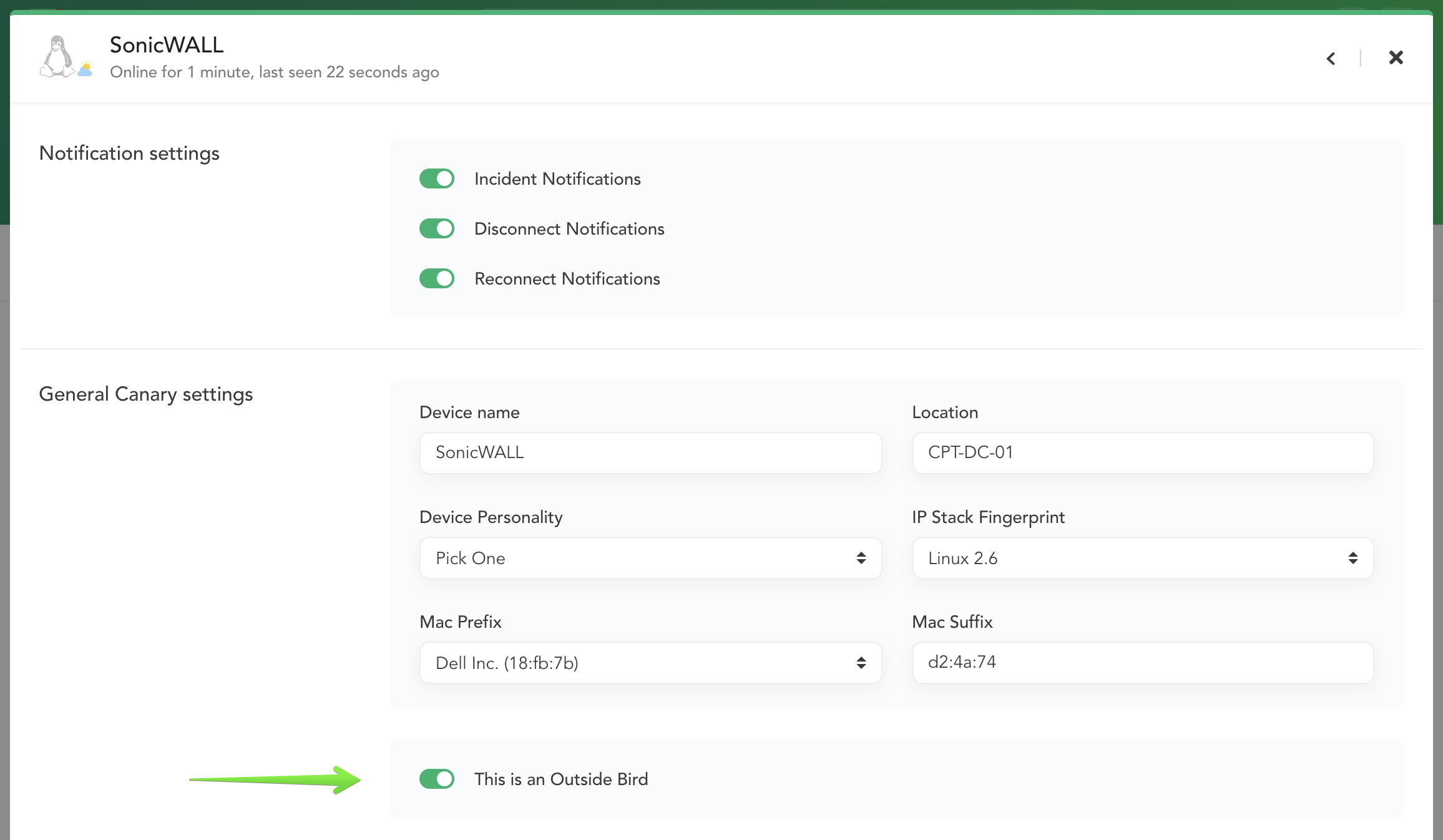Click the Location input field
Image resolution: width=1443 pixels, height=840 pixels.
coord(1143,452)
